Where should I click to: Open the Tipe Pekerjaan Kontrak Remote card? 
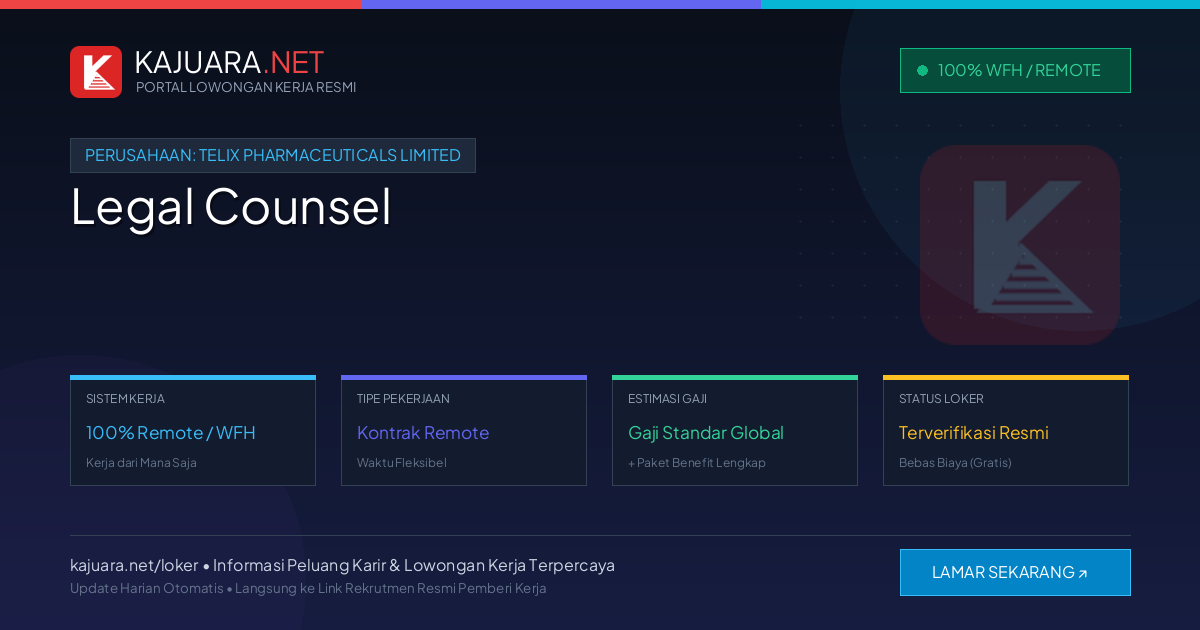[x=464, y=430]
